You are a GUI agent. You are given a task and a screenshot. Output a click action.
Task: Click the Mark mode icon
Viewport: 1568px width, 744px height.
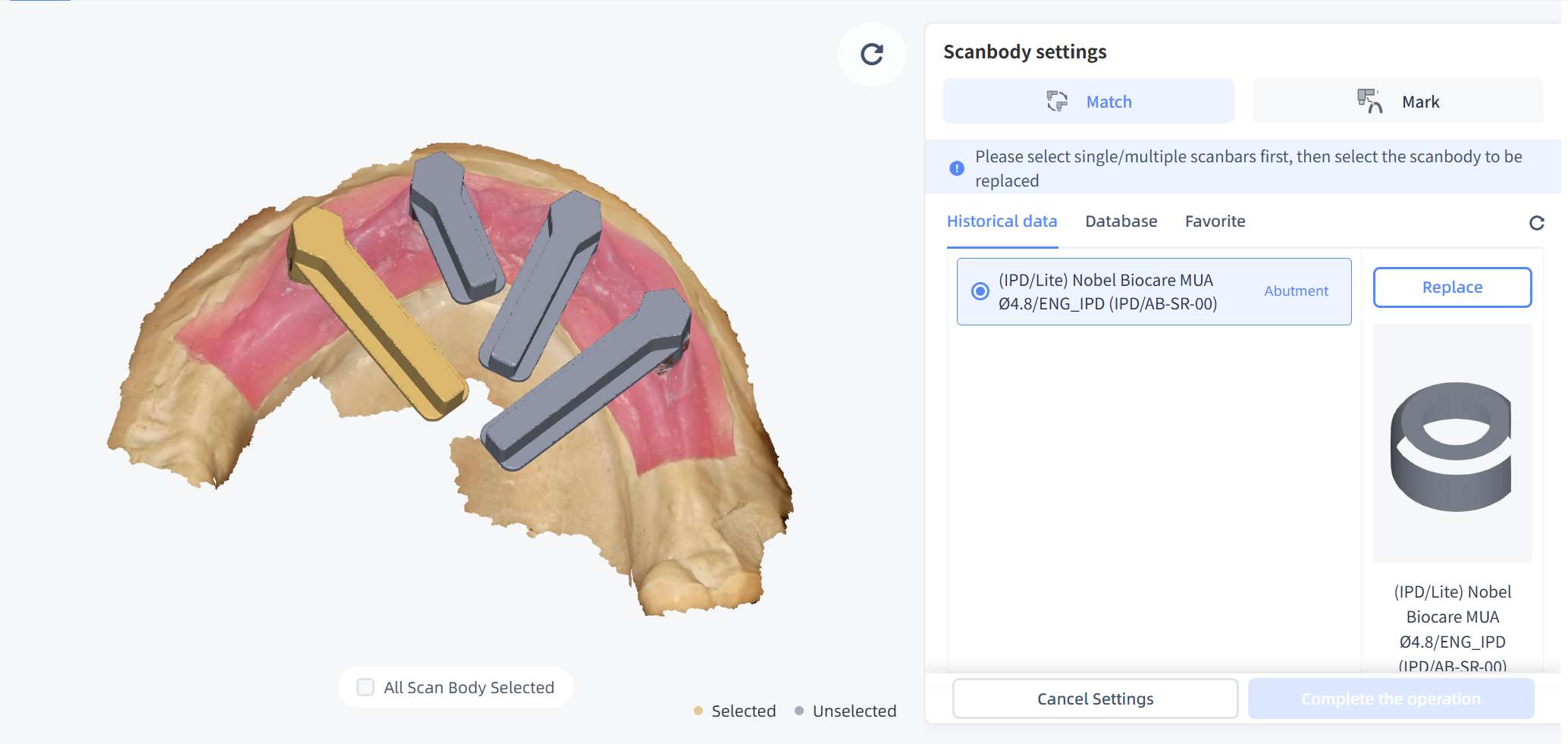click(1369, 102)
